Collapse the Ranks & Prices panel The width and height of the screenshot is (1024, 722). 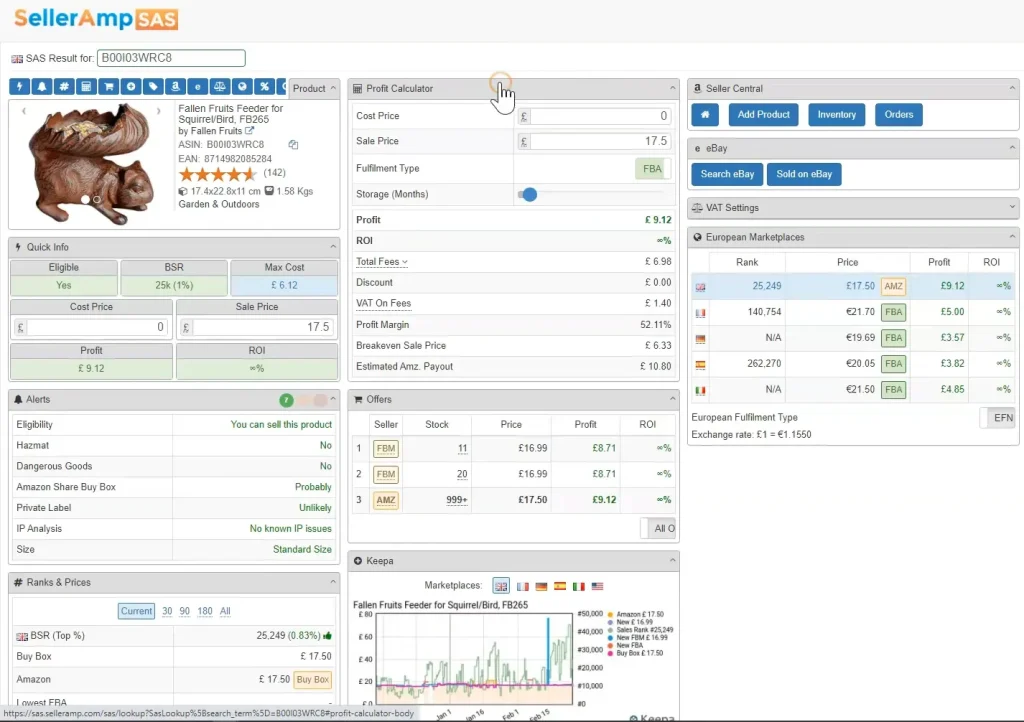pos(333,582)
